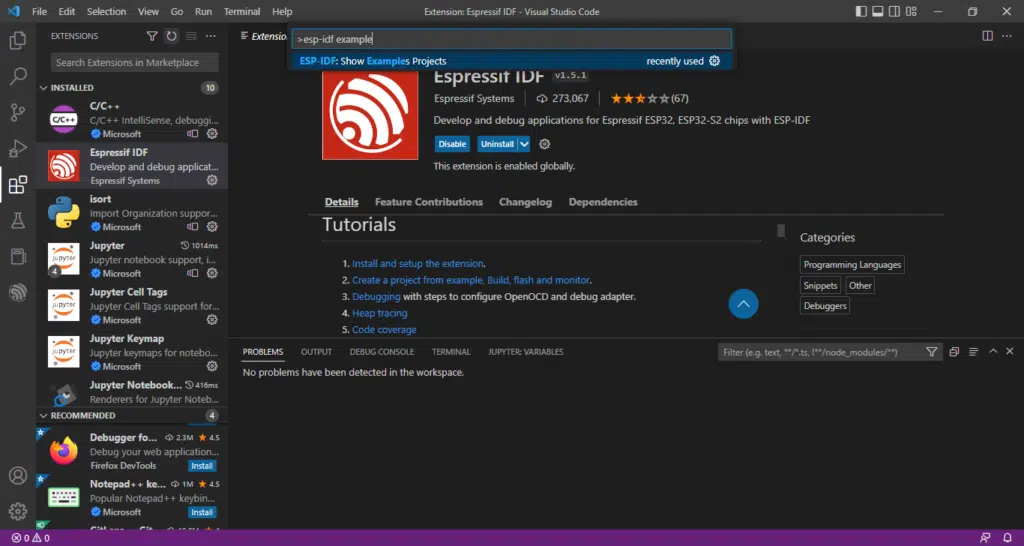Switch to the JUPYTER: VARIABLES tab
Screen dimensions: 1024x546
click(x=526, y=352)
